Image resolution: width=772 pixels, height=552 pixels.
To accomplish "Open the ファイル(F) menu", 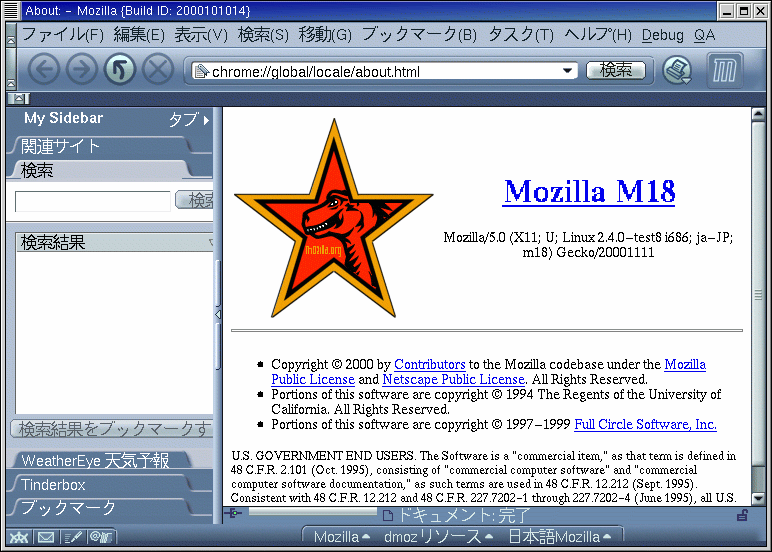I will (x=63, y=35).
